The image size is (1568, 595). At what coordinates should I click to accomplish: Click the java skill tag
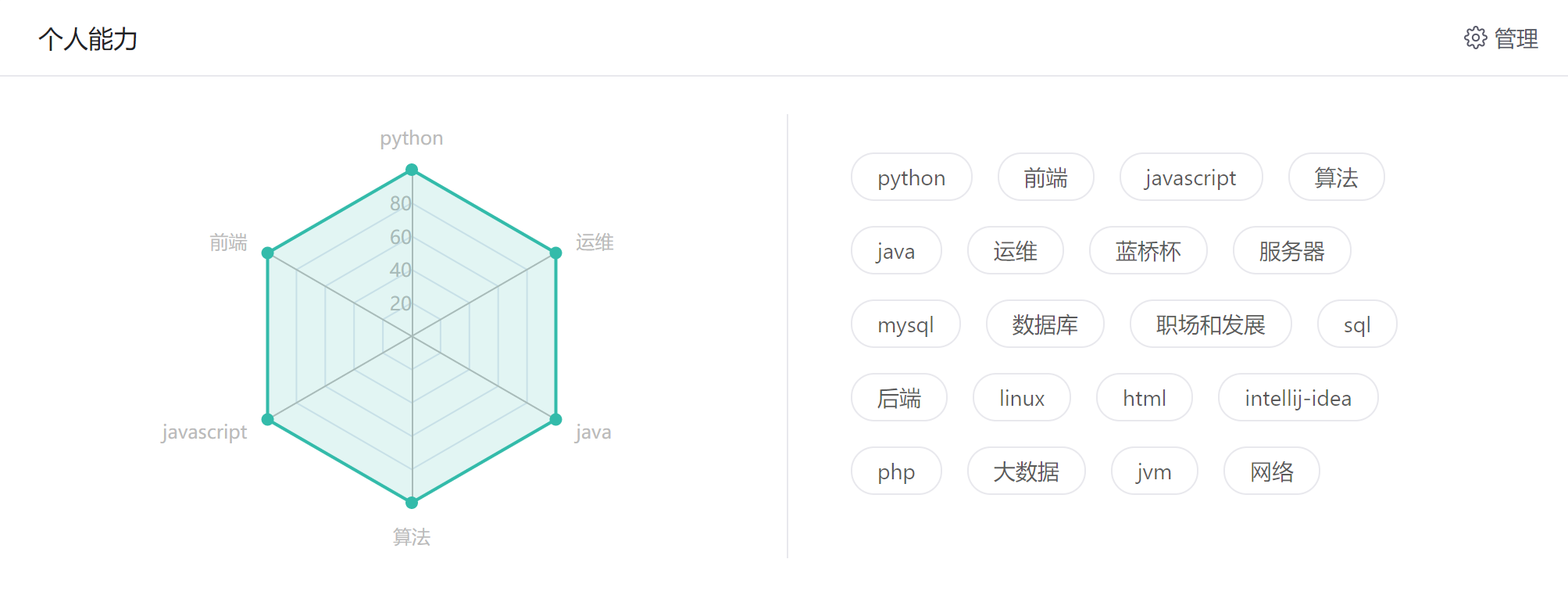pos(895,251)
